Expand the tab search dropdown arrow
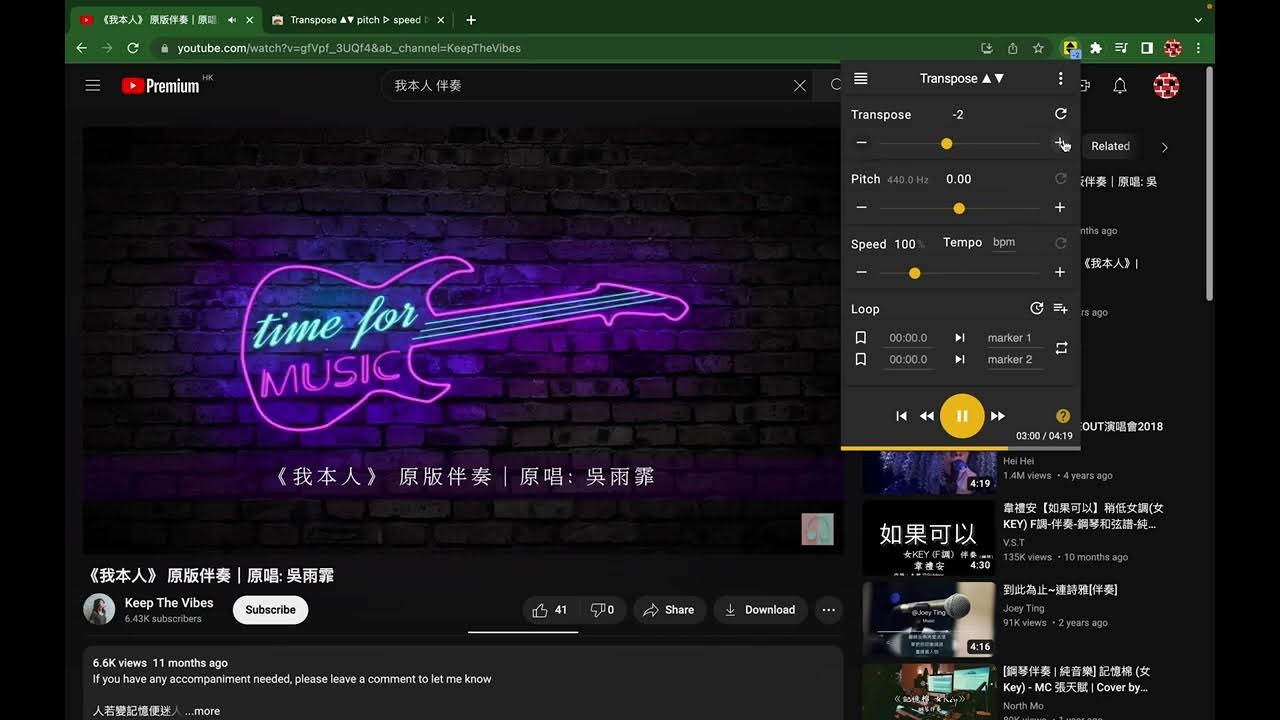 [1198, 20]
